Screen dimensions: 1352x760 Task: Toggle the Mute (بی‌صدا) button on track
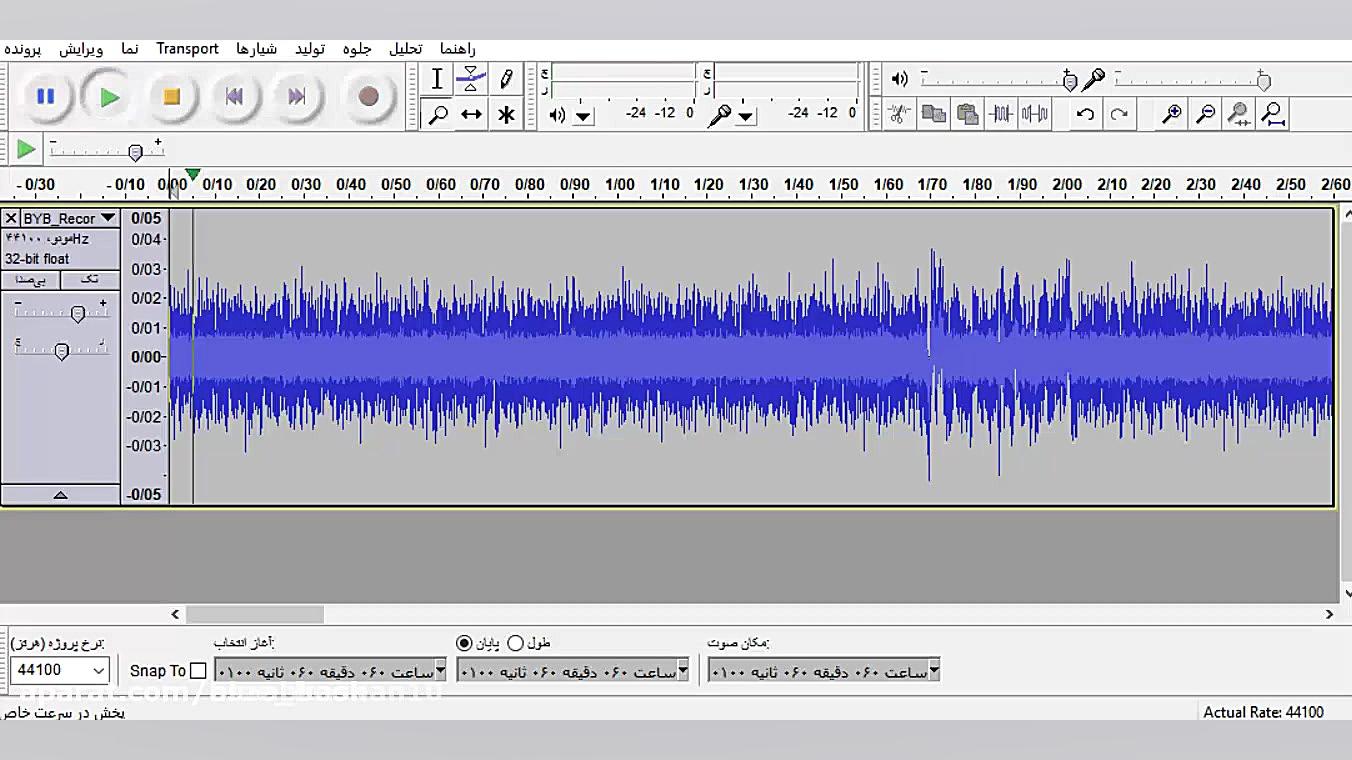click(x=30, y=280)
